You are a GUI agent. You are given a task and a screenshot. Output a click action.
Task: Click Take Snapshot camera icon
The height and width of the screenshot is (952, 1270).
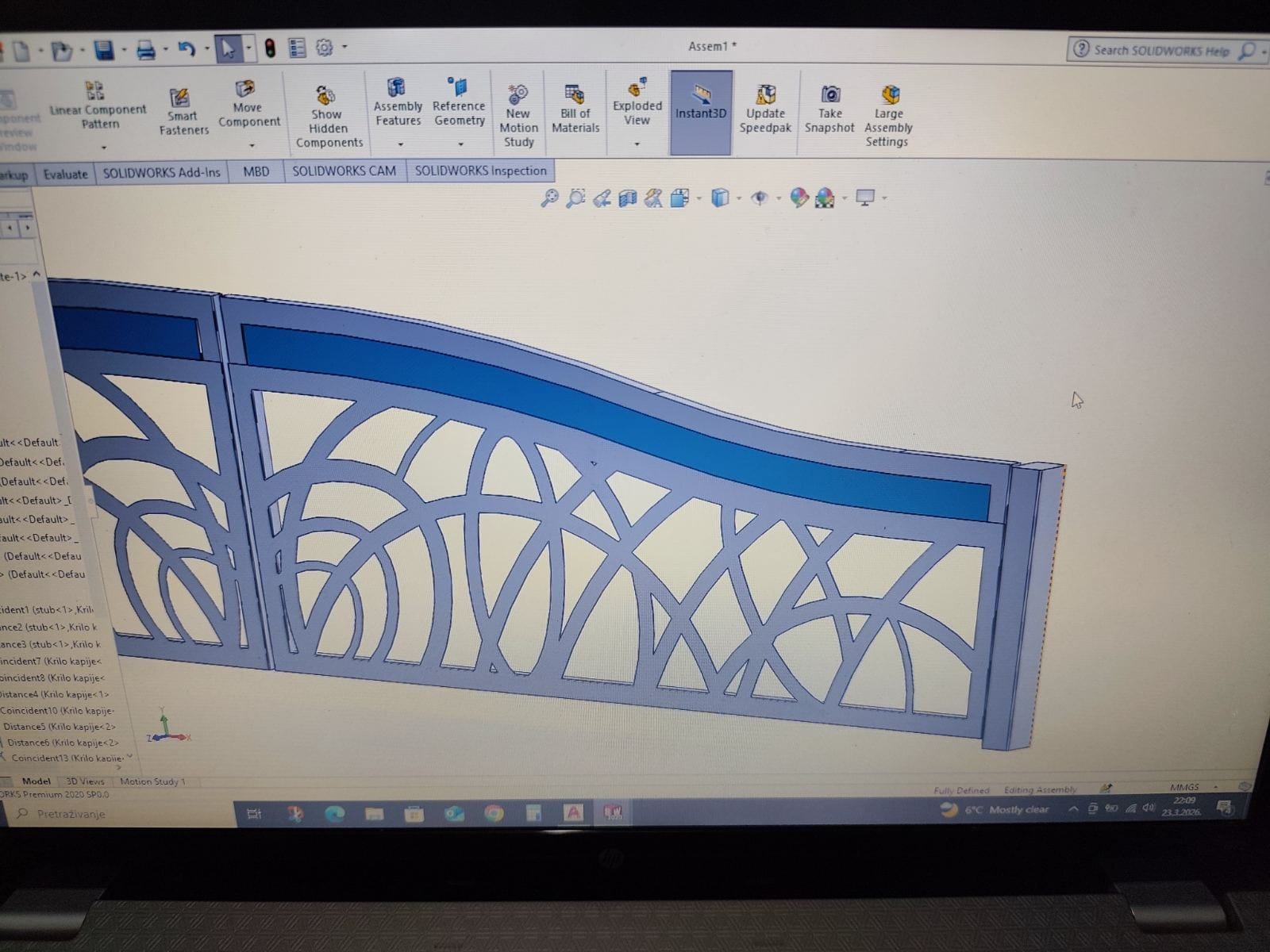829,109
